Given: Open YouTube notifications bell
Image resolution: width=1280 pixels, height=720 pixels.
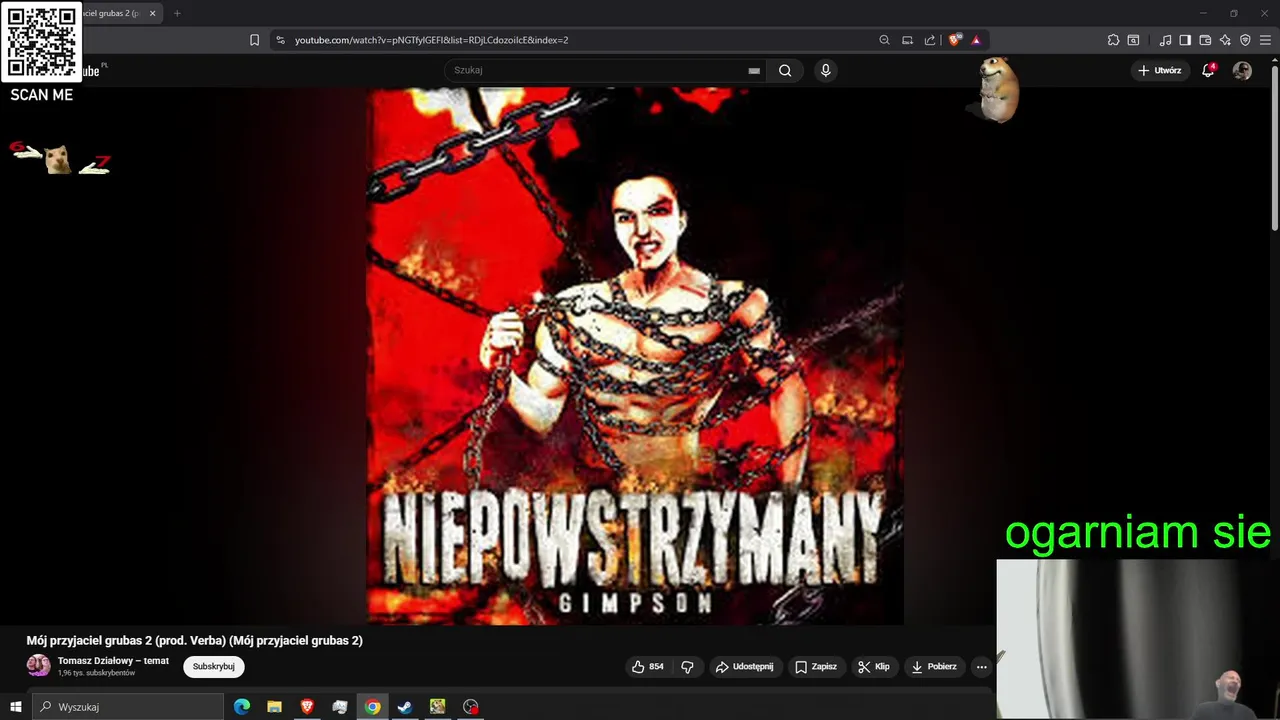Looking at the screenshot, I should click(x=1208, y=70).
